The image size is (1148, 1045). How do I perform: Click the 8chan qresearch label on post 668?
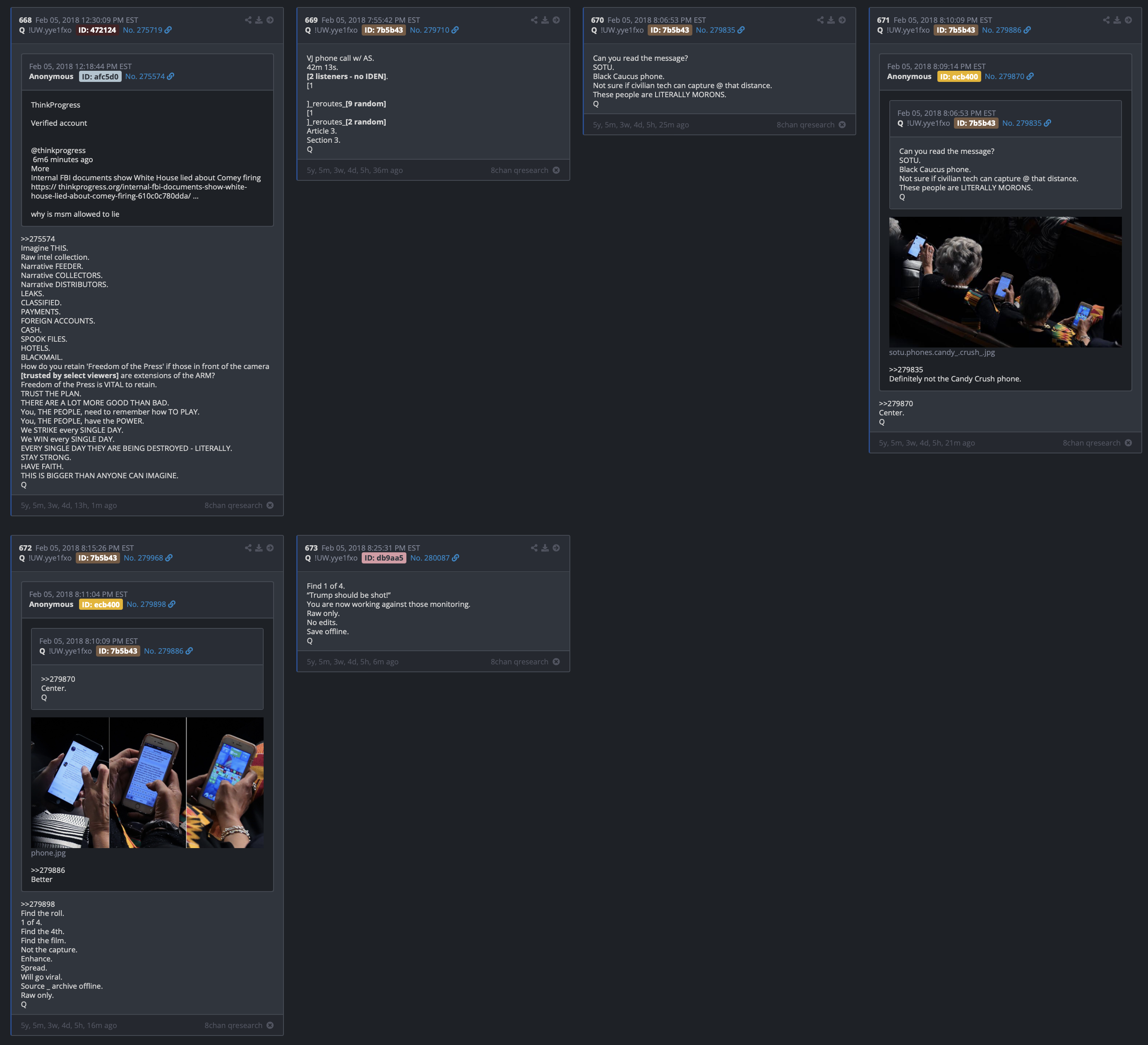[233, 506]
